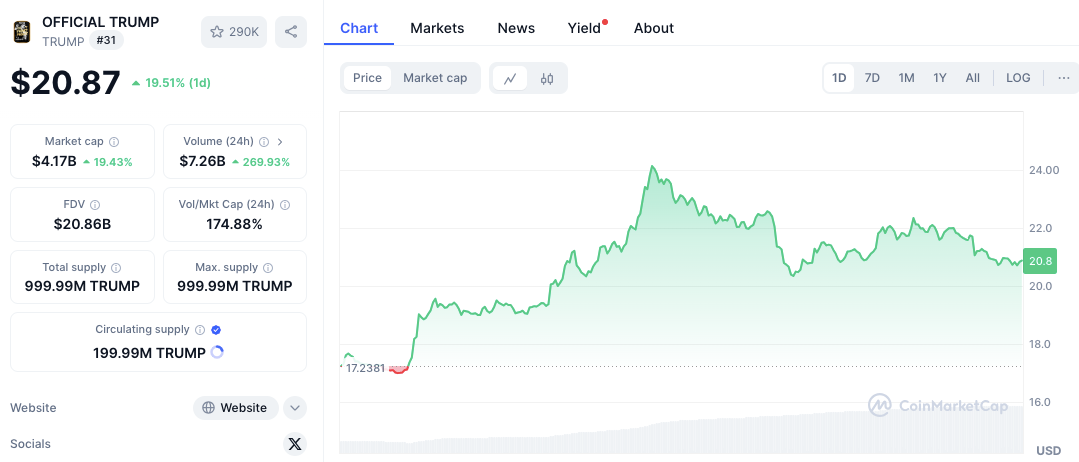The width and height of the screenshot is (1079, 462).
Task: Expand Volume (24h) details arrow
Action: [x=280, y=142]
